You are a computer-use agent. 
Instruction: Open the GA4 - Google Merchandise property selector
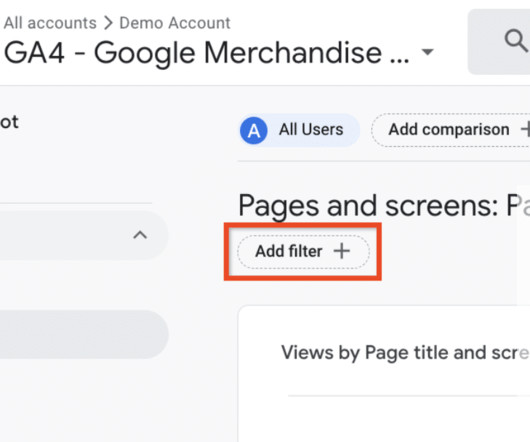[x=218, y=52]
